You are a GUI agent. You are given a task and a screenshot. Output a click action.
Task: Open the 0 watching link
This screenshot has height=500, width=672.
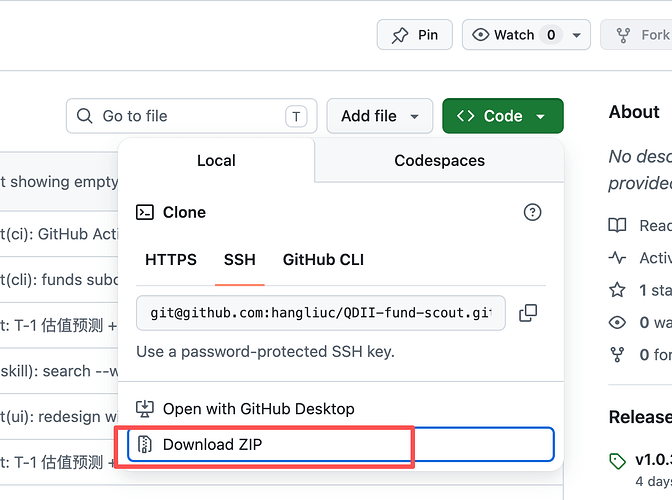(x=655, y=322)
